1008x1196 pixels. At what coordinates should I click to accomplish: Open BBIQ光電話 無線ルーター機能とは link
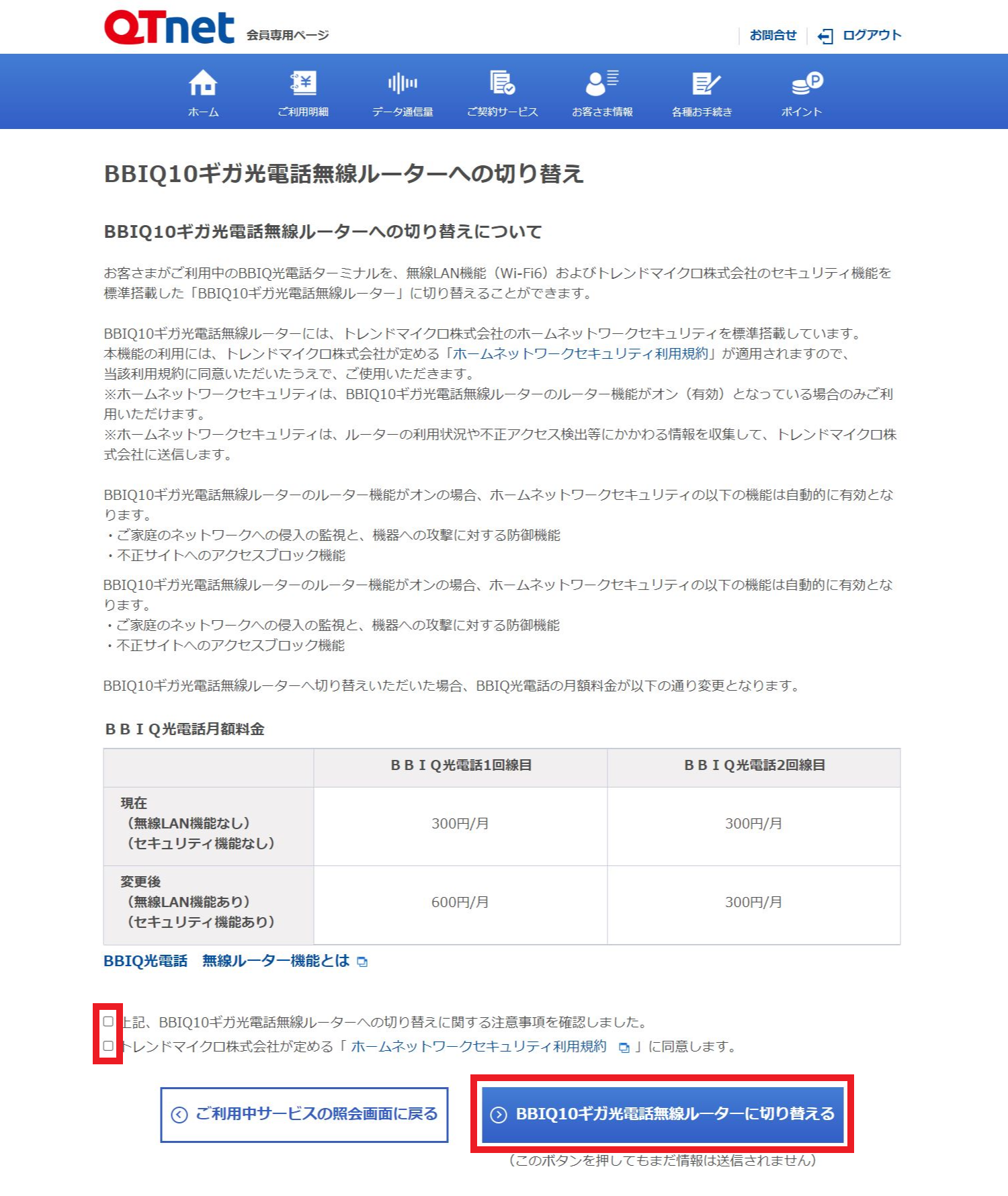click(x=226, y=961)
